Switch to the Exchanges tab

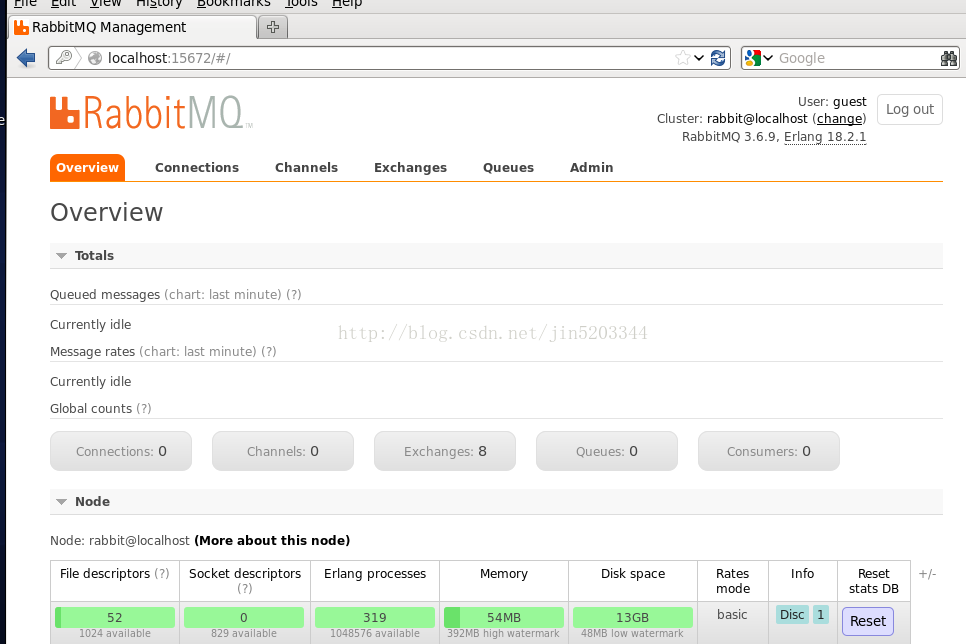pos(410,168)
